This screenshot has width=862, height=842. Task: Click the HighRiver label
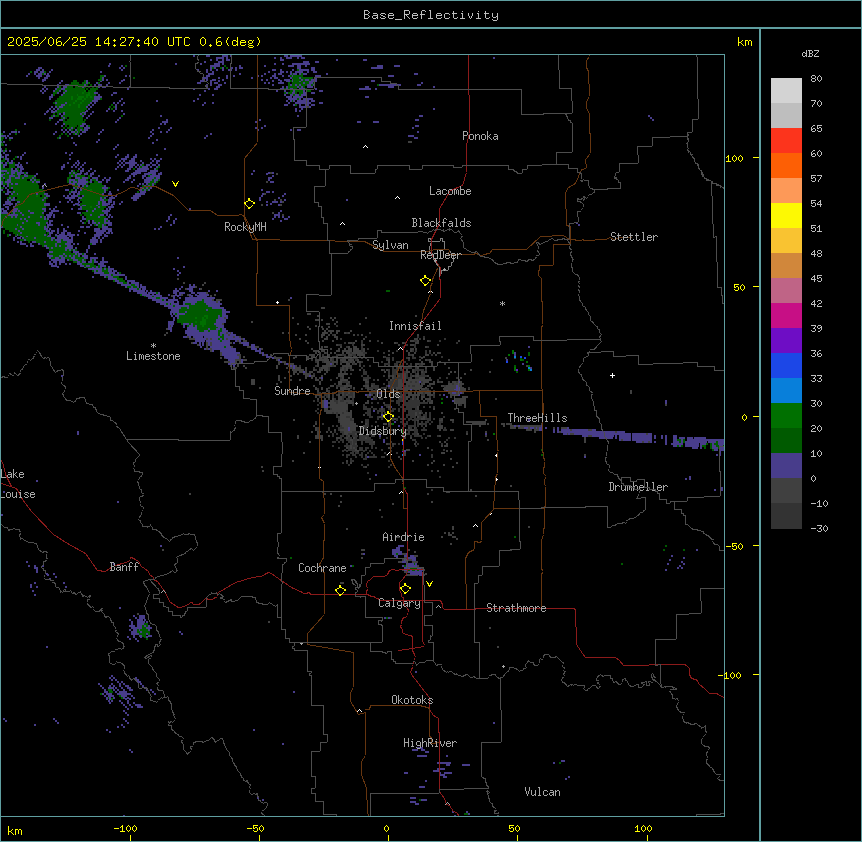pos(430,743)
